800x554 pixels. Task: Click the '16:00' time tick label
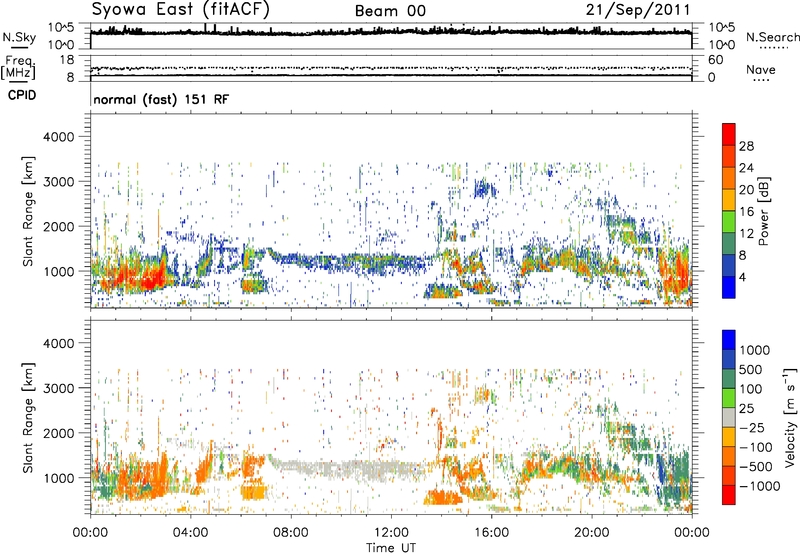click(x=491, y=533)
